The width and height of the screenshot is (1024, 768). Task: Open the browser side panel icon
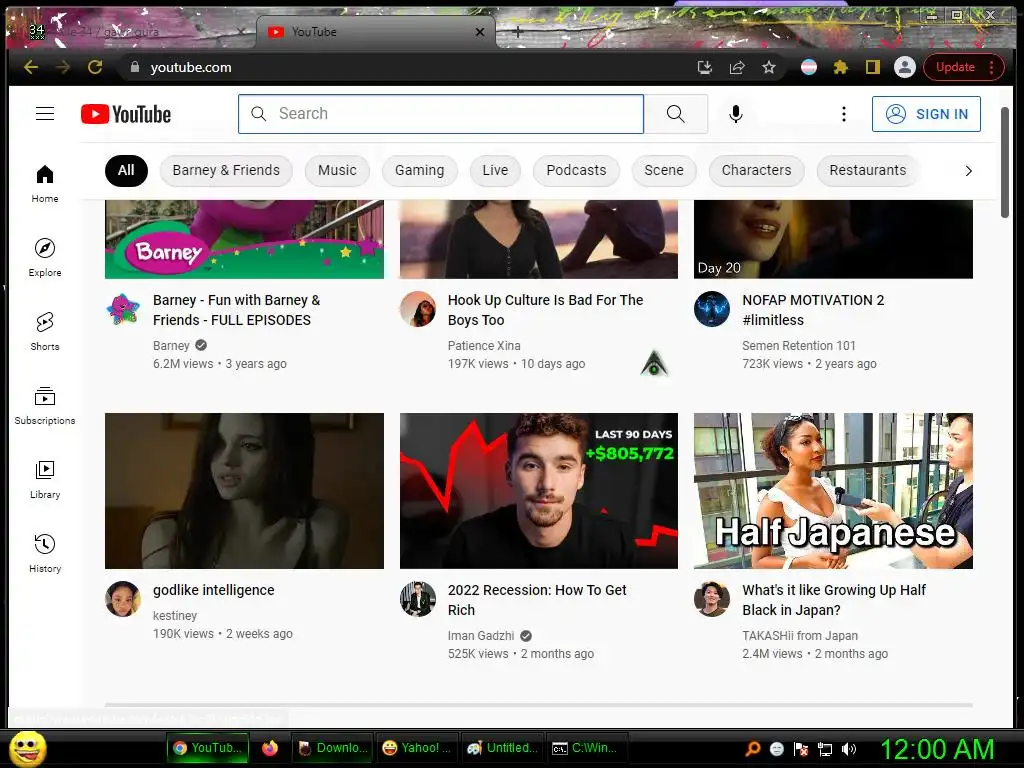click(872, 67)
